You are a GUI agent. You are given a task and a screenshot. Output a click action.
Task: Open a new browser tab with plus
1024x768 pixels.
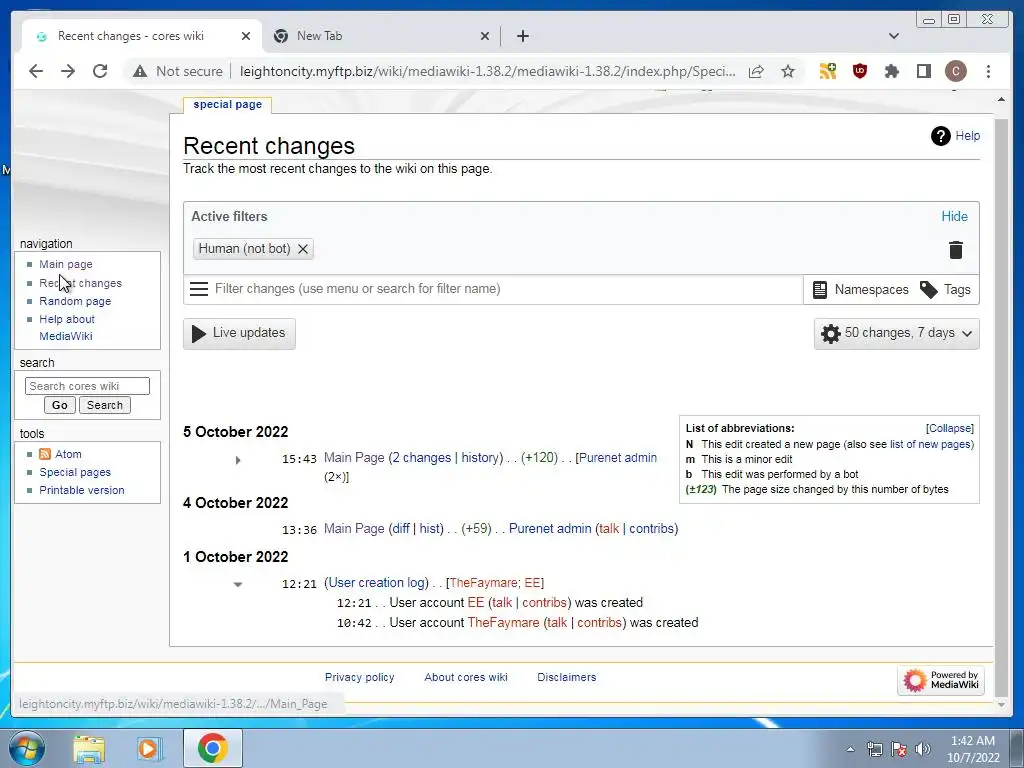[x=522, y=36]
